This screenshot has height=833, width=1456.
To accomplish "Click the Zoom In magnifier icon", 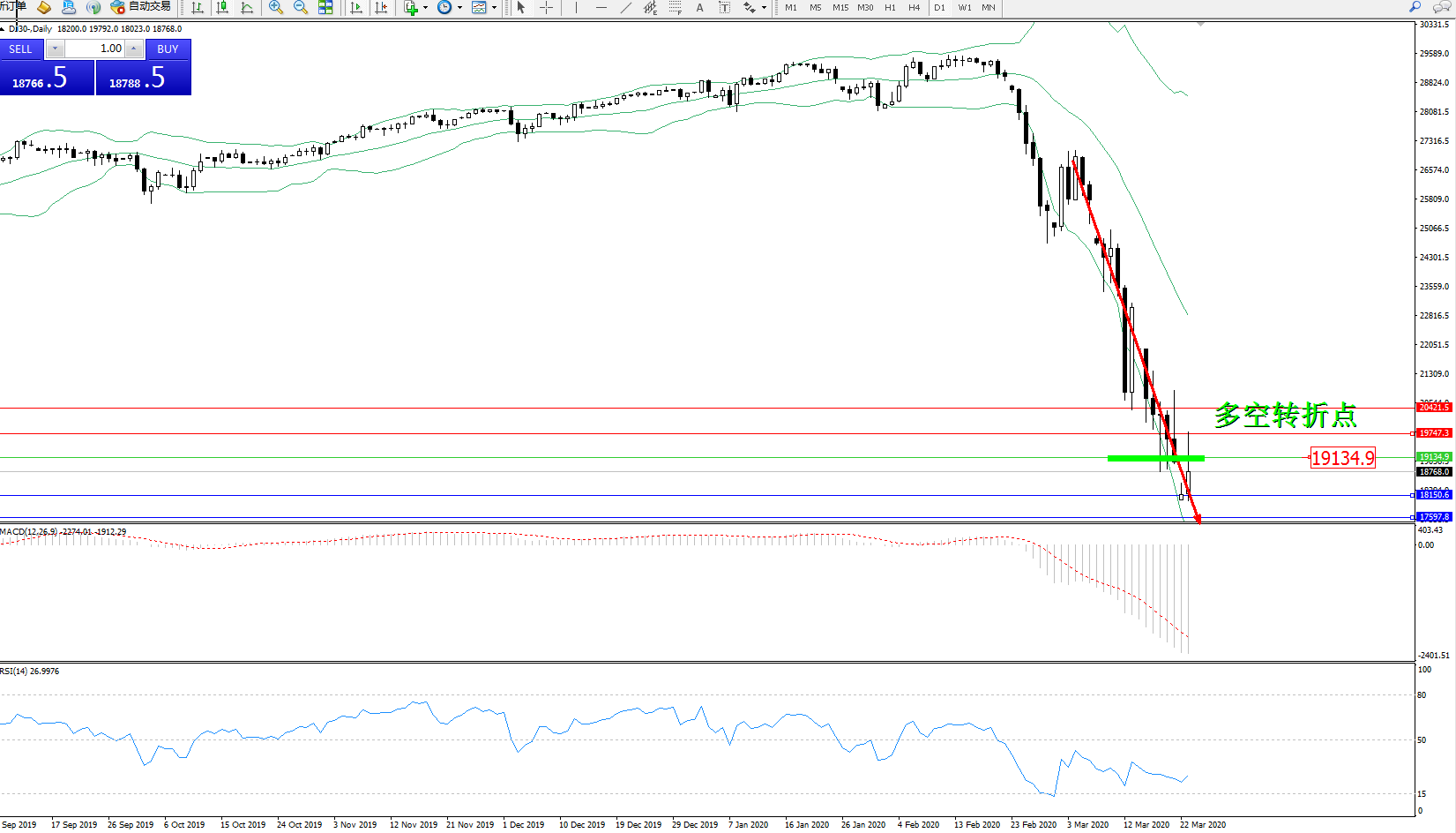I will click(x=276, y=8).
